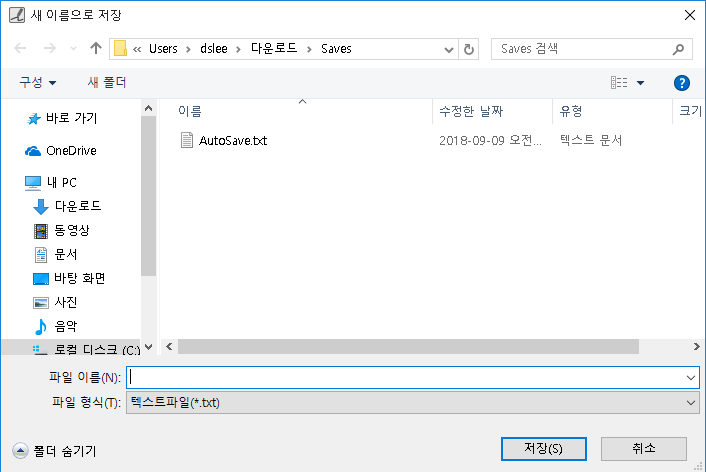Click the 2018-09-09 modified date cell
The width and height of the screenshot is (706, 472).
coord(490,141)
